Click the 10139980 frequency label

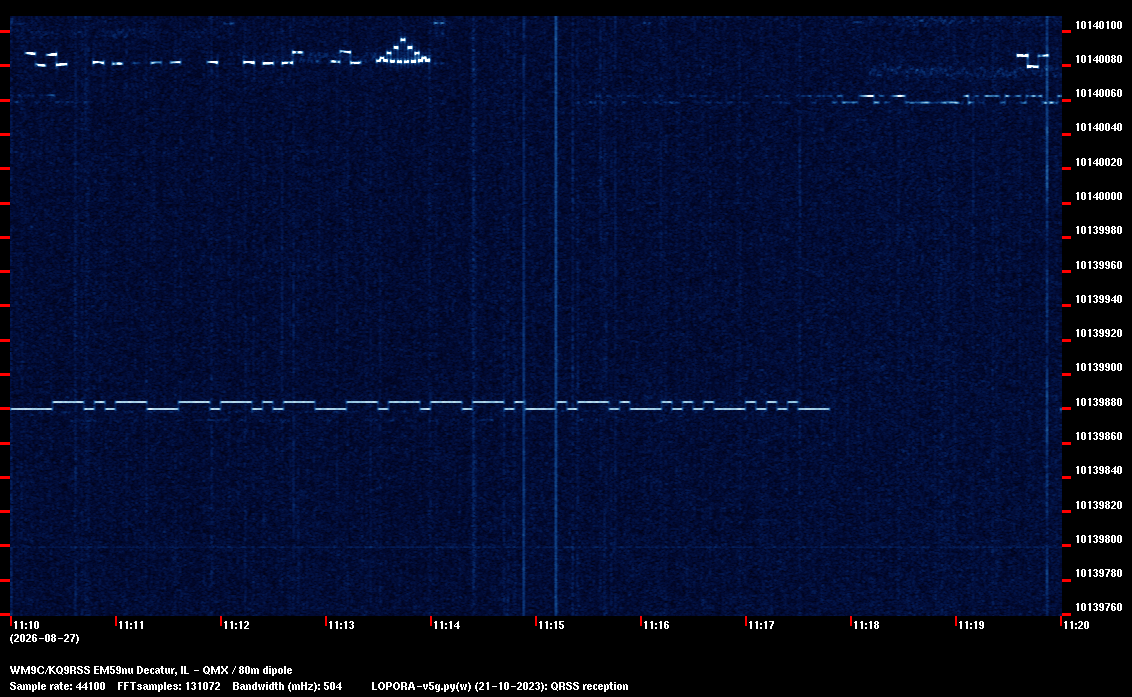1099,230
